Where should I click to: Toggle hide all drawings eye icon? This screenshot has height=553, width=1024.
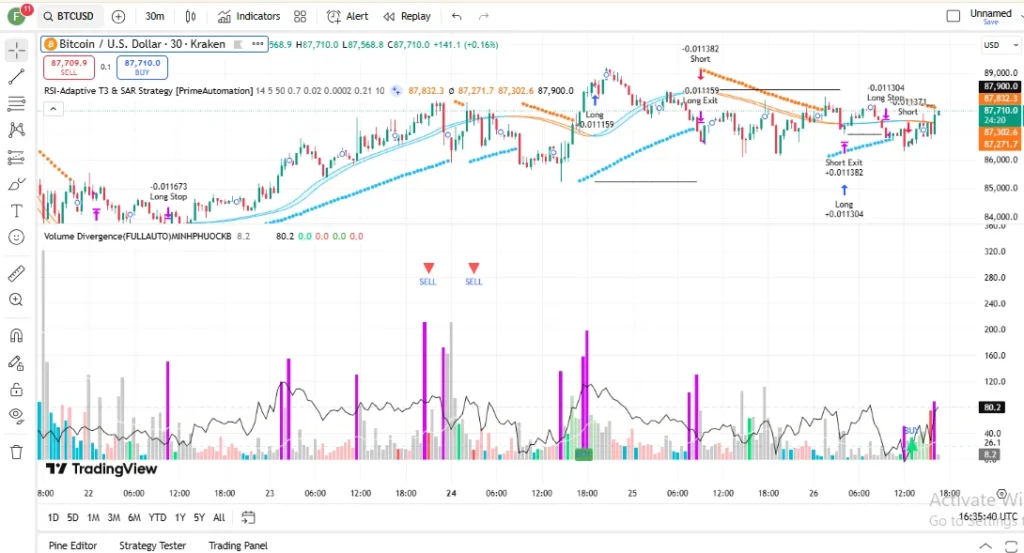pyautogui.click(x=16, y=415)
